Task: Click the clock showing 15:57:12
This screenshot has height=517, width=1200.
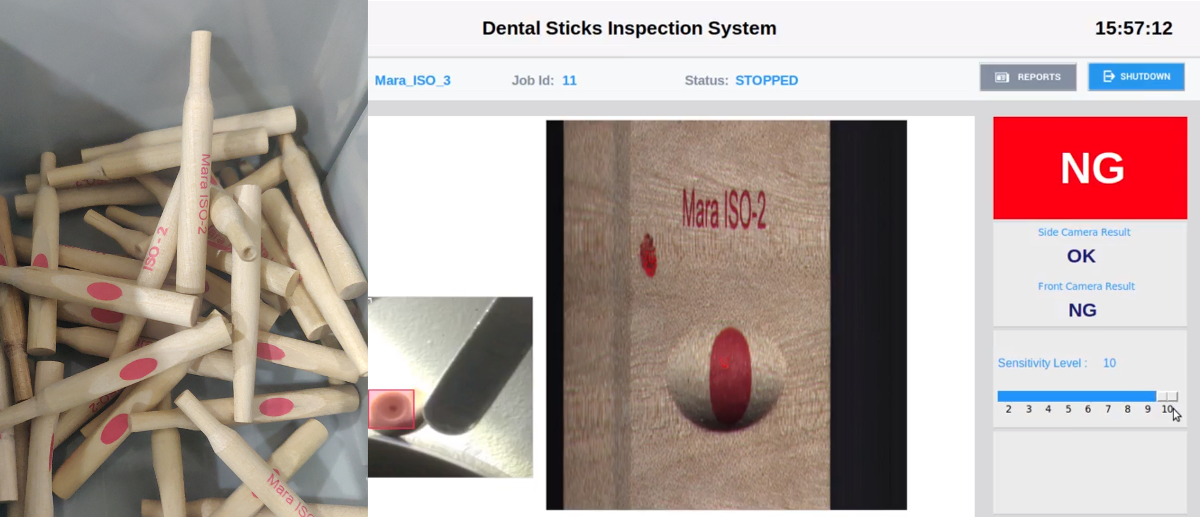Action: click(x=1133, y=29)
